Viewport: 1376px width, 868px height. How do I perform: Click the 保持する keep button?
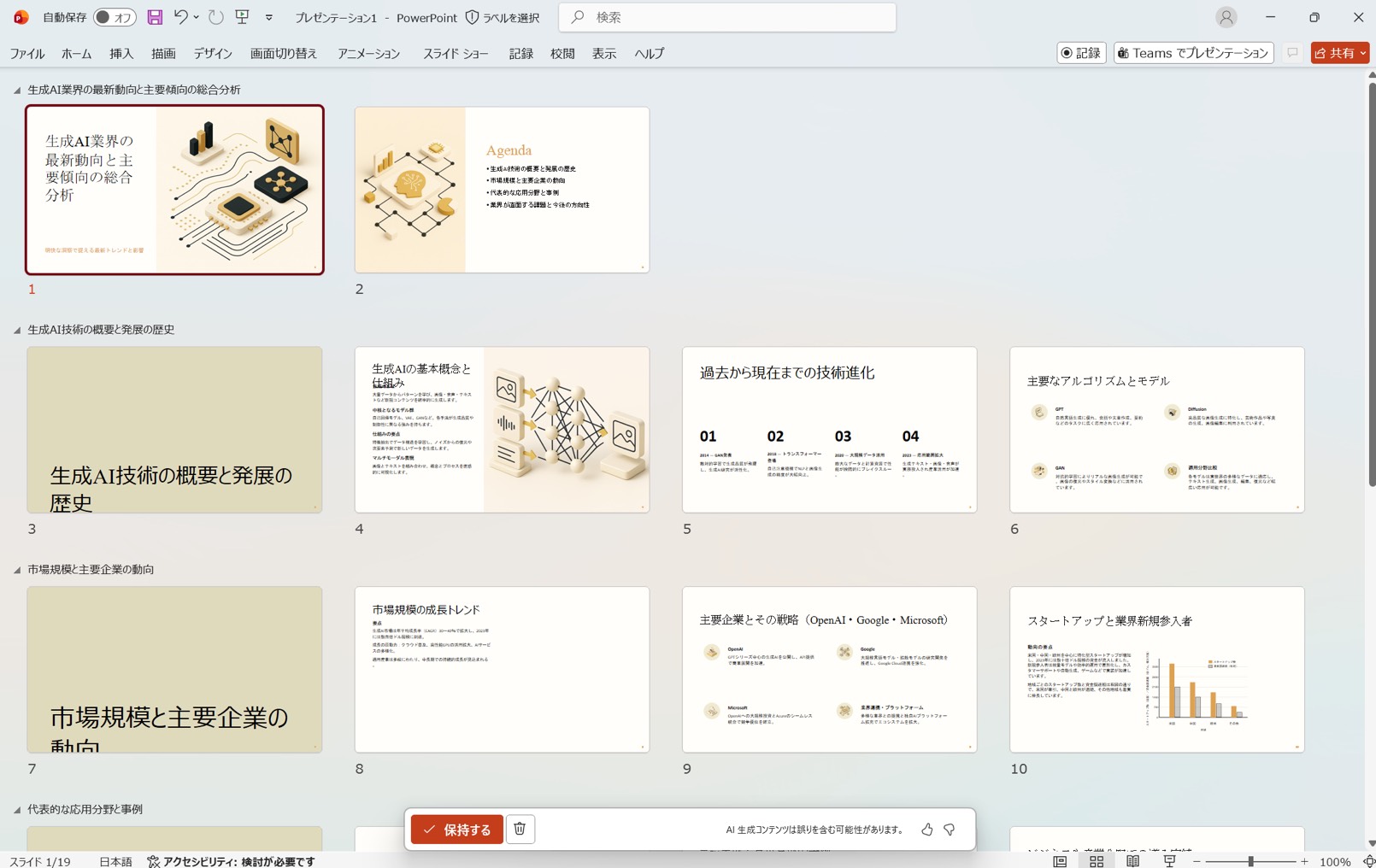coord(457,830)
